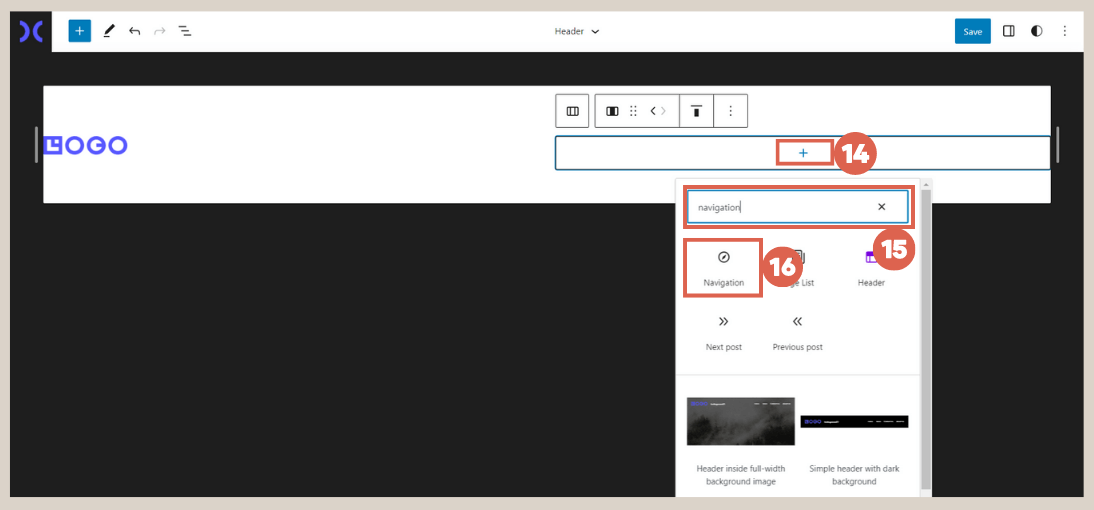1094x510 pixels.
Task: Expand the Header template dropdown
Action: [x=577, y=31]
